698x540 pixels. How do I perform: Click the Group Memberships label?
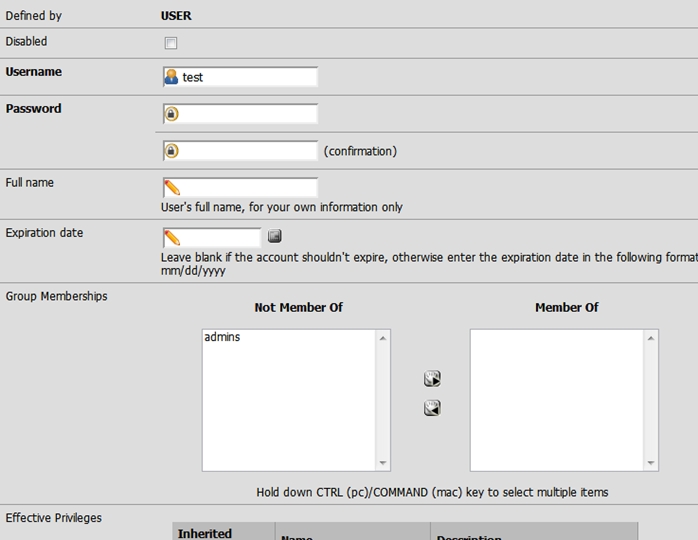(57, 296)
